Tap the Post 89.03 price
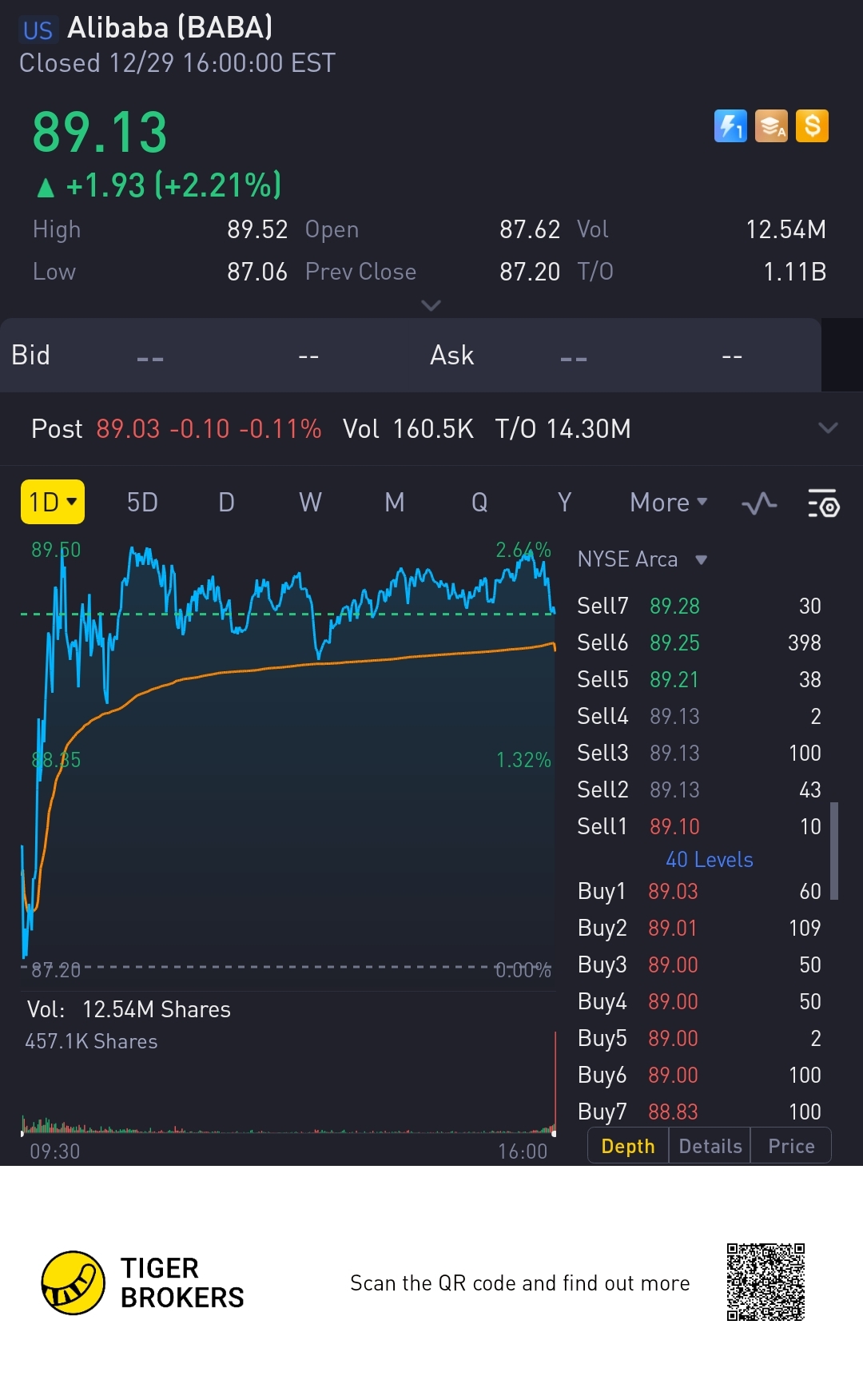The width and height of the screenshot is (863, 1400). point(128,429)
